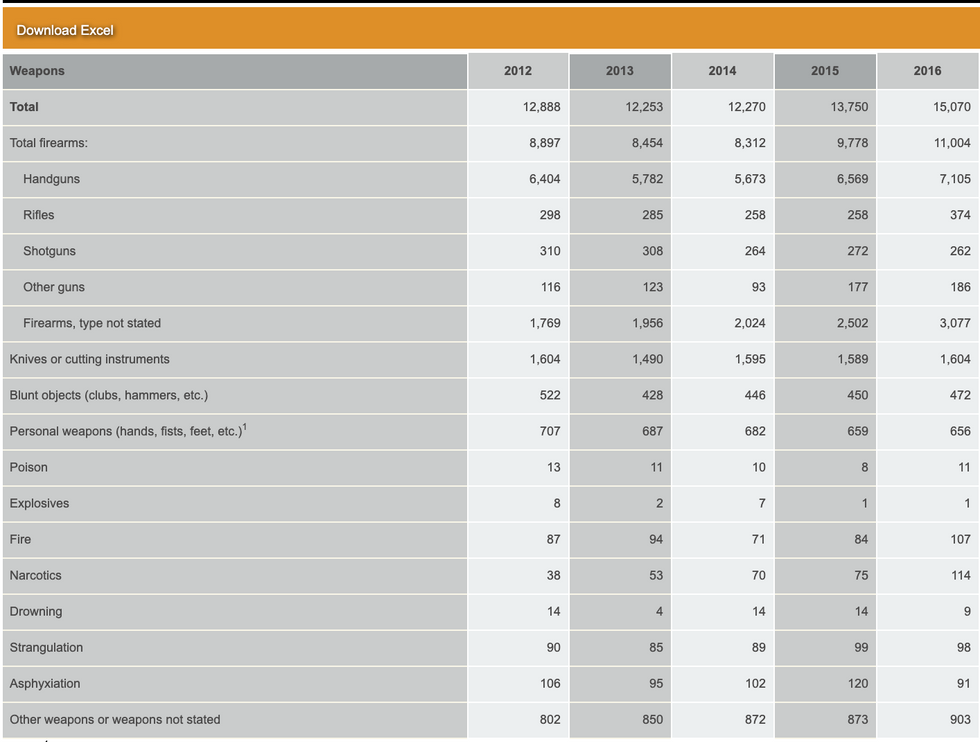
Task: Select Shotguns 2013 value 308
Action: (x=652, y=251)
